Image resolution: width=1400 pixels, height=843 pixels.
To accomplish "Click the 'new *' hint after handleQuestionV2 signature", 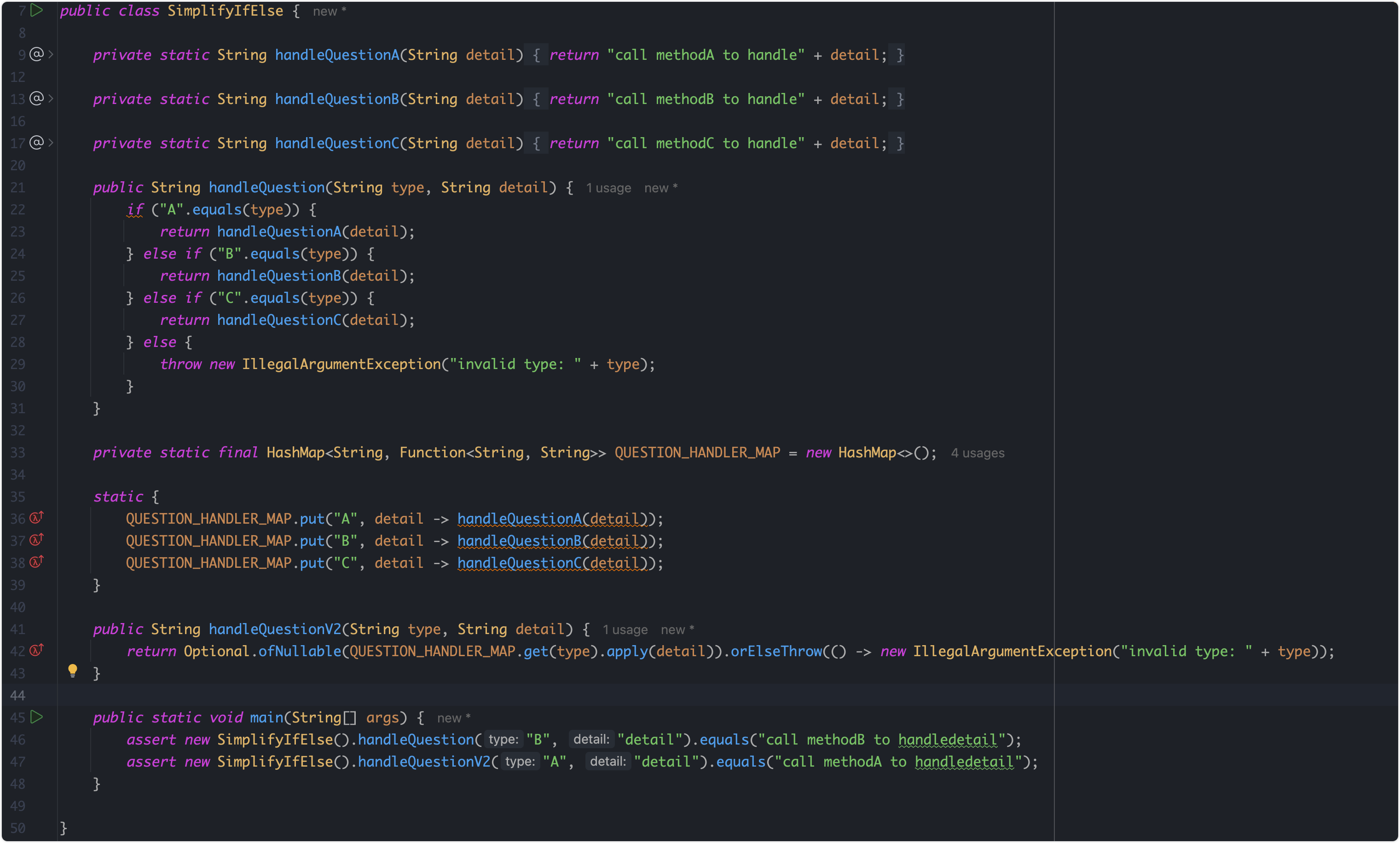I will [677, 630].
